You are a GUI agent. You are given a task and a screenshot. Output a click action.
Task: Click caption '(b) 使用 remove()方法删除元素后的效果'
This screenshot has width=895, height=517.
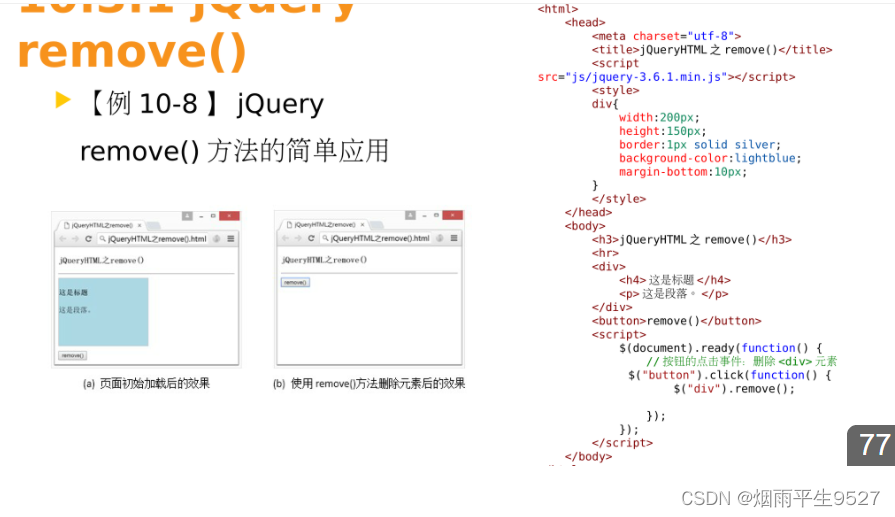[369, 383]
